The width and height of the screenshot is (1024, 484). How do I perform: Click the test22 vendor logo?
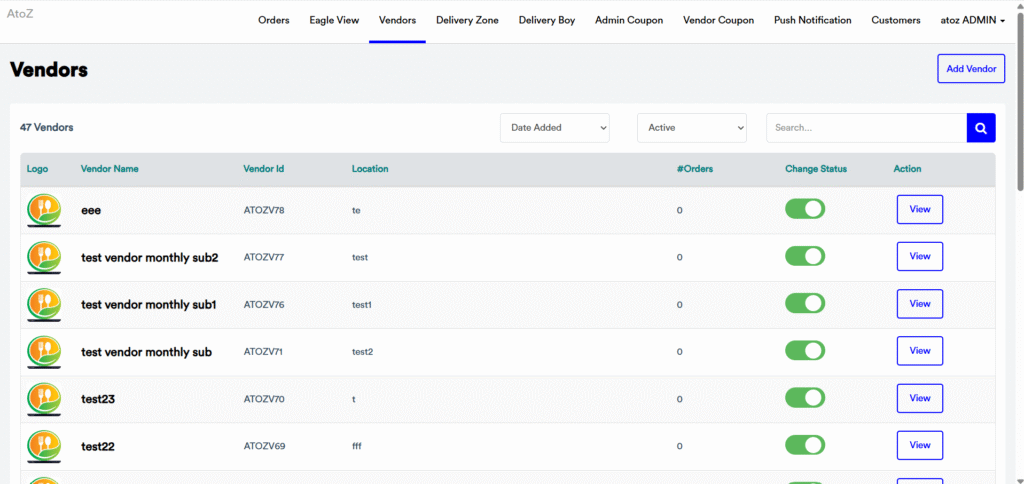click(44, 446)
